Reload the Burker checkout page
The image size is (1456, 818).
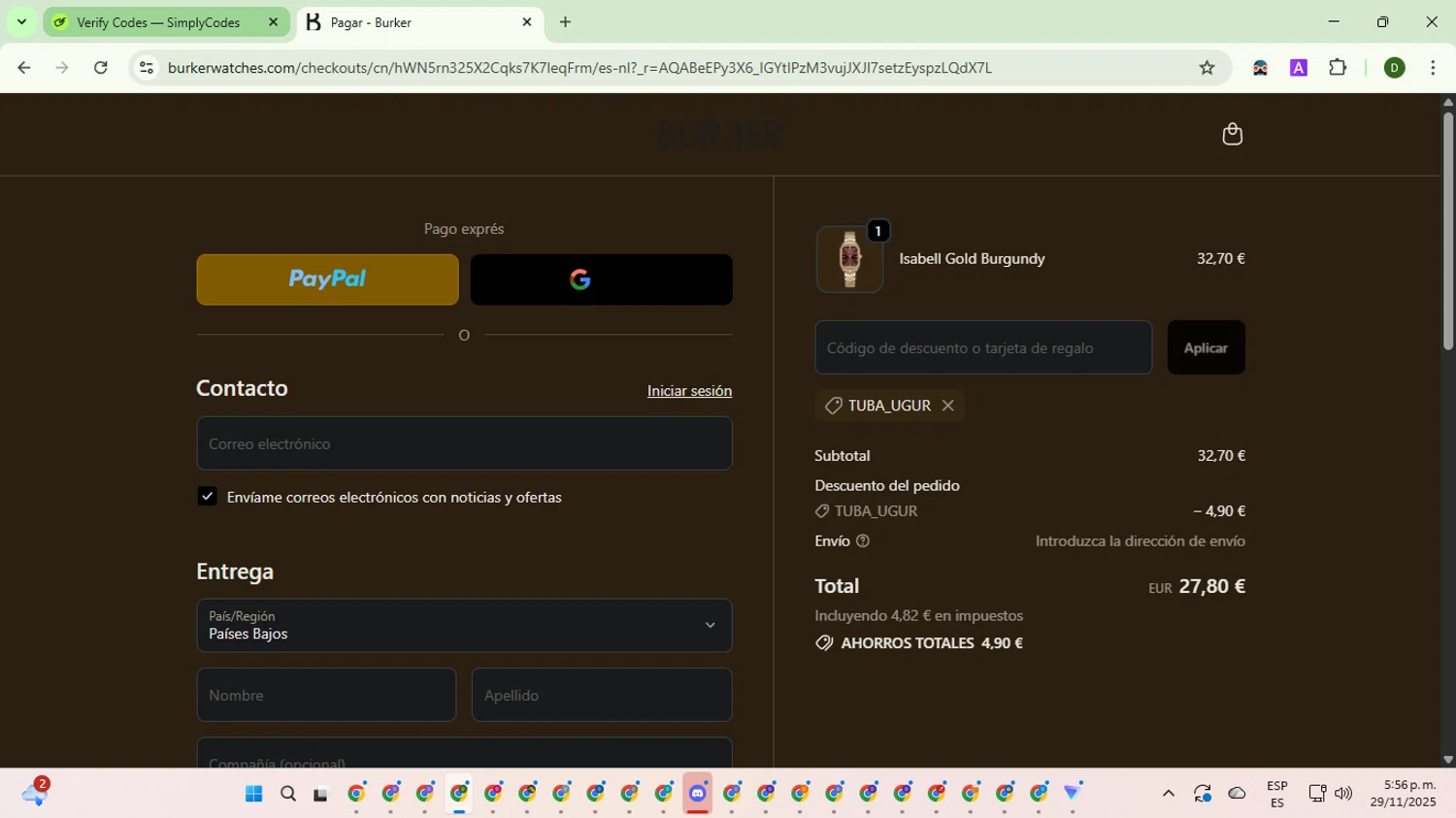(x=101, y=68)
